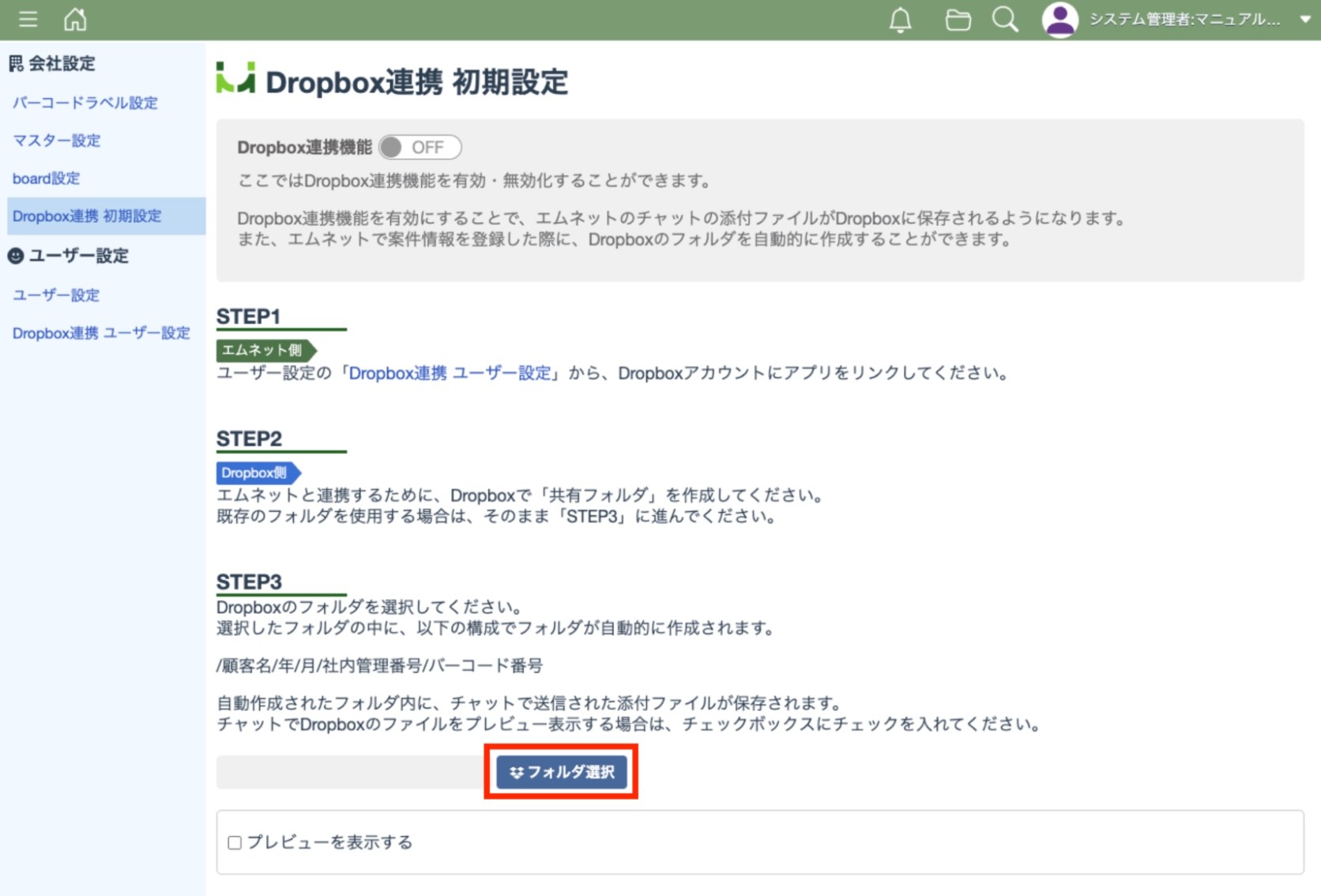Image resolution: width=1321 pixels, height=896 pixels.
Task: Open バーコードラベル設定 in sidebar
Action: point(85,103)
